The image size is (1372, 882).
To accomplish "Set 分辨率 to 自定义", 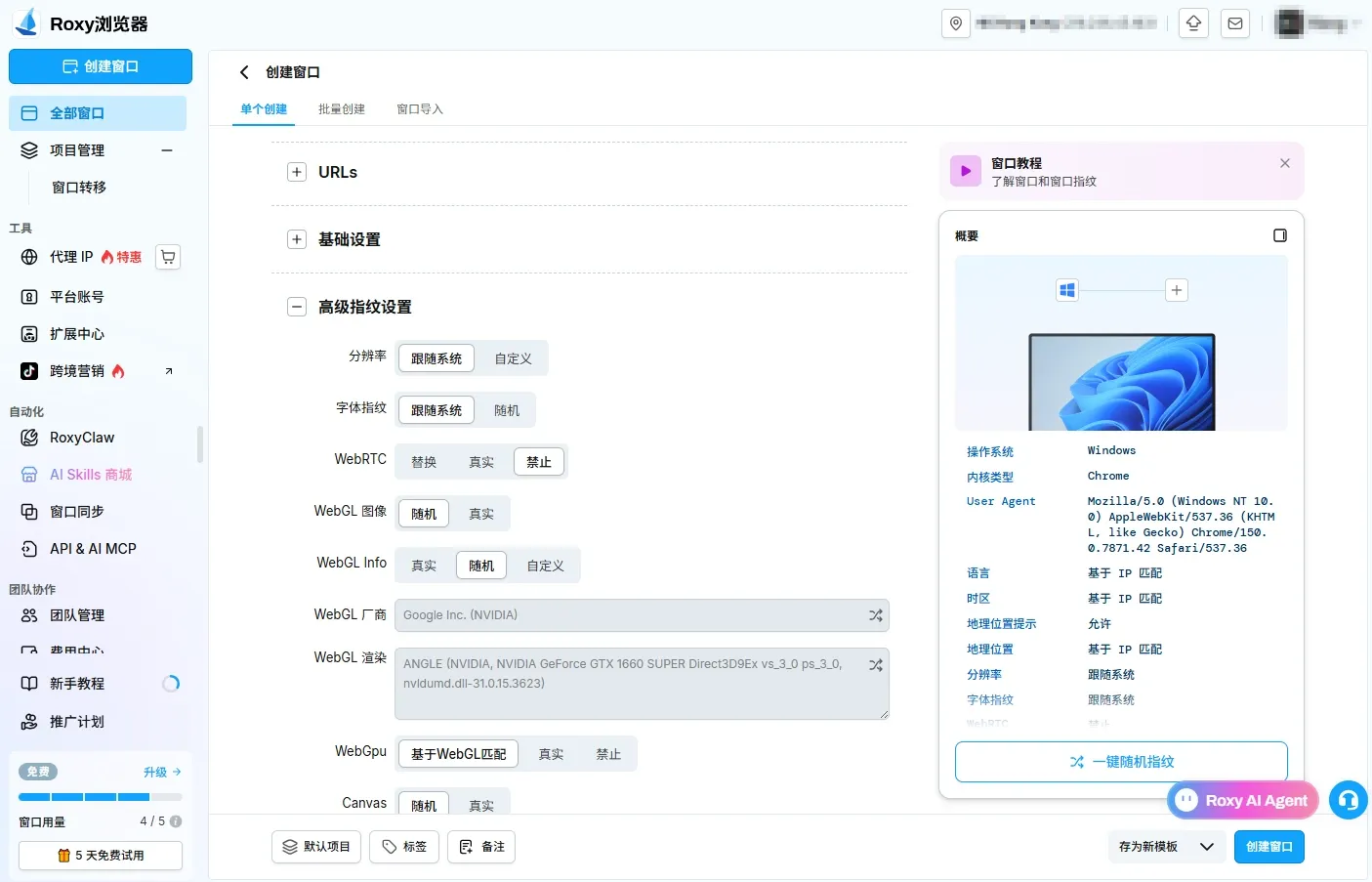I will coord(513,358).
